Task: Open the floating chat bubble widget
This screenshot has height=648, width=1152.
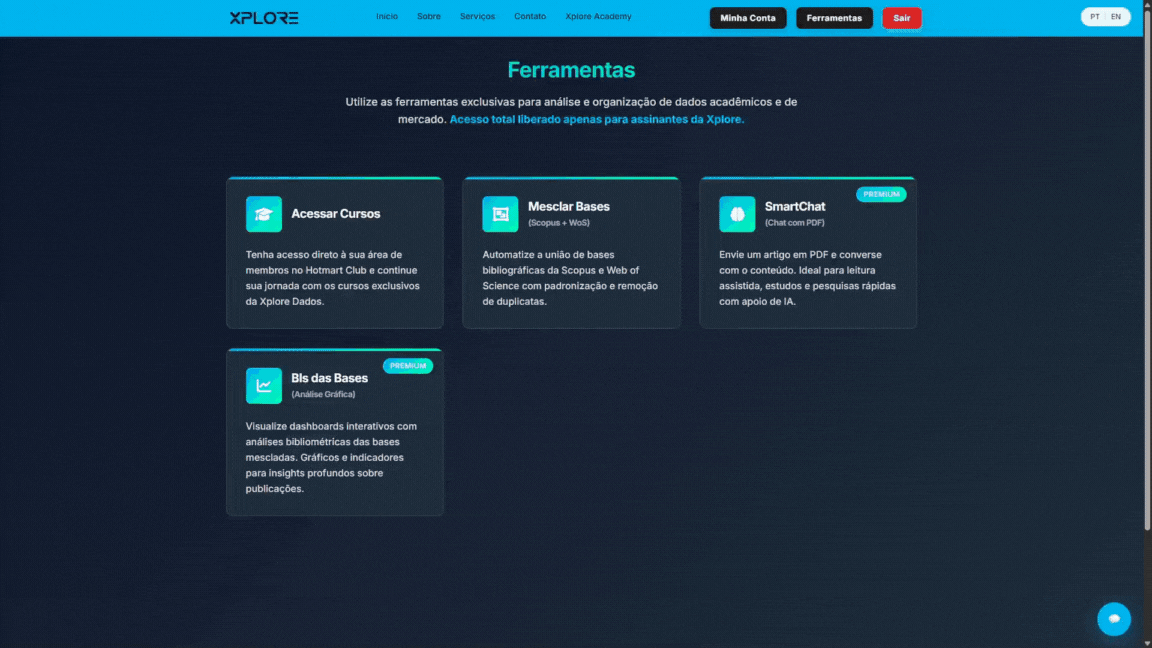Action: click(x=1113, y=619)
